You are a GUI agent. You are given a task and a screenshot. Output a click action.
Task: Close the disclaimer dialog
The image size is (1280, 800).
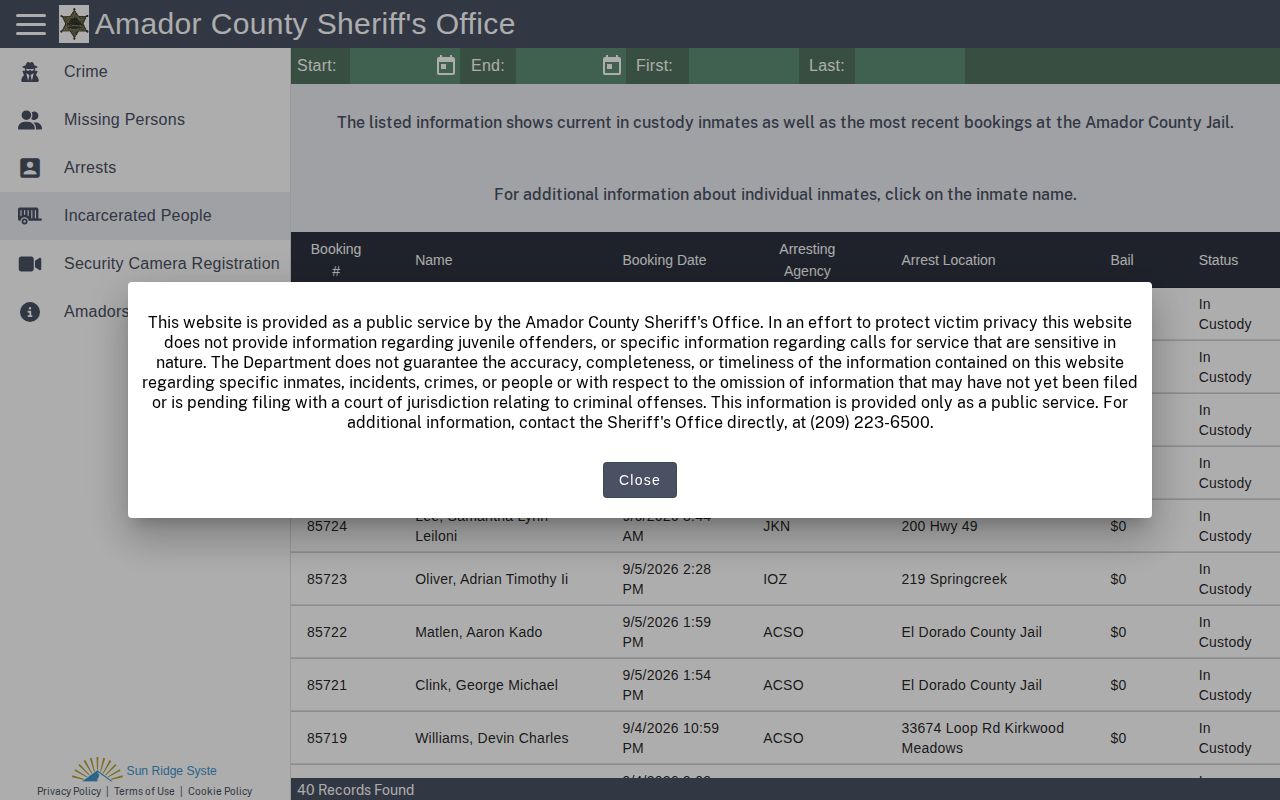tap(640, 480)
